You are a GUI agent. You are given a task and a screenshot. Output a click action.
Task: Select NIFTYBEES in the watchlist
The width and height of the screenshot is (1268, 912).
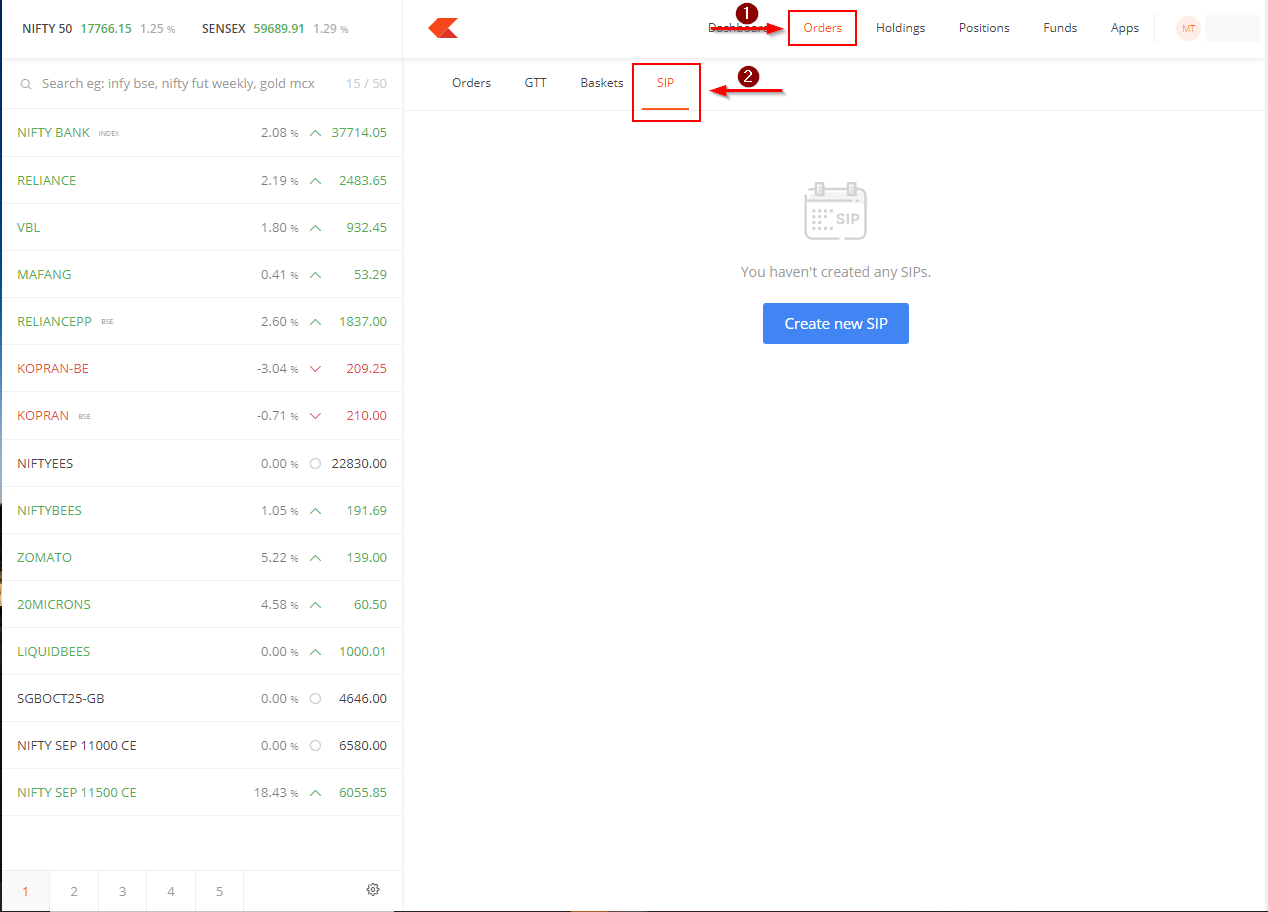point(202,510)
